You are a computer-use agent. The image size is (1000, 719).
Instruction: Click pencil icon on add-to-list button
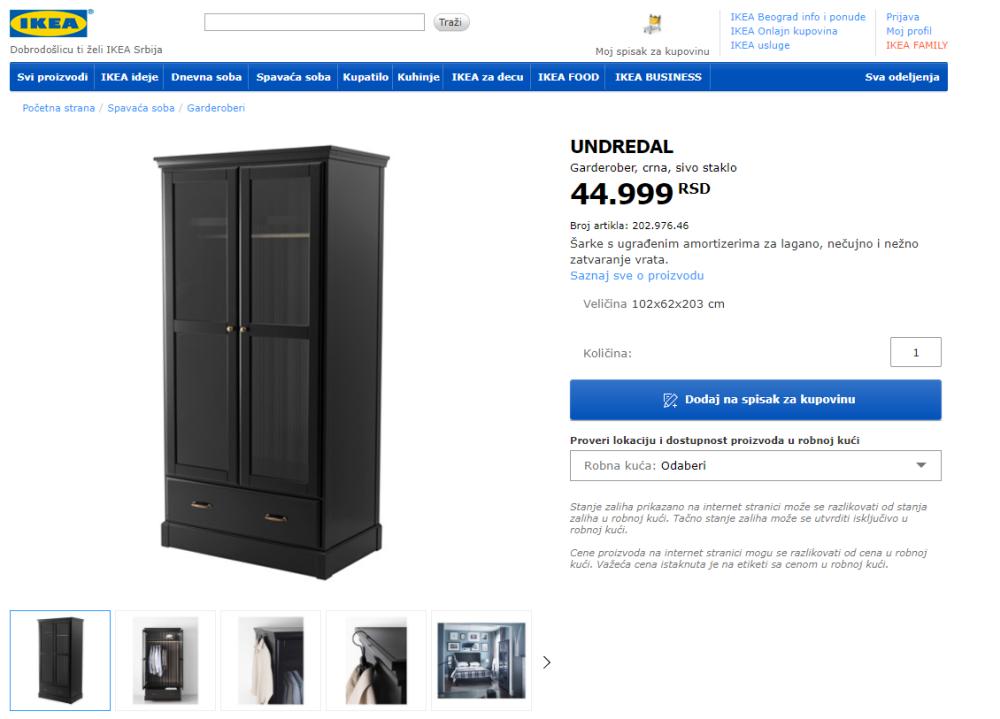(x=670, y=400)
